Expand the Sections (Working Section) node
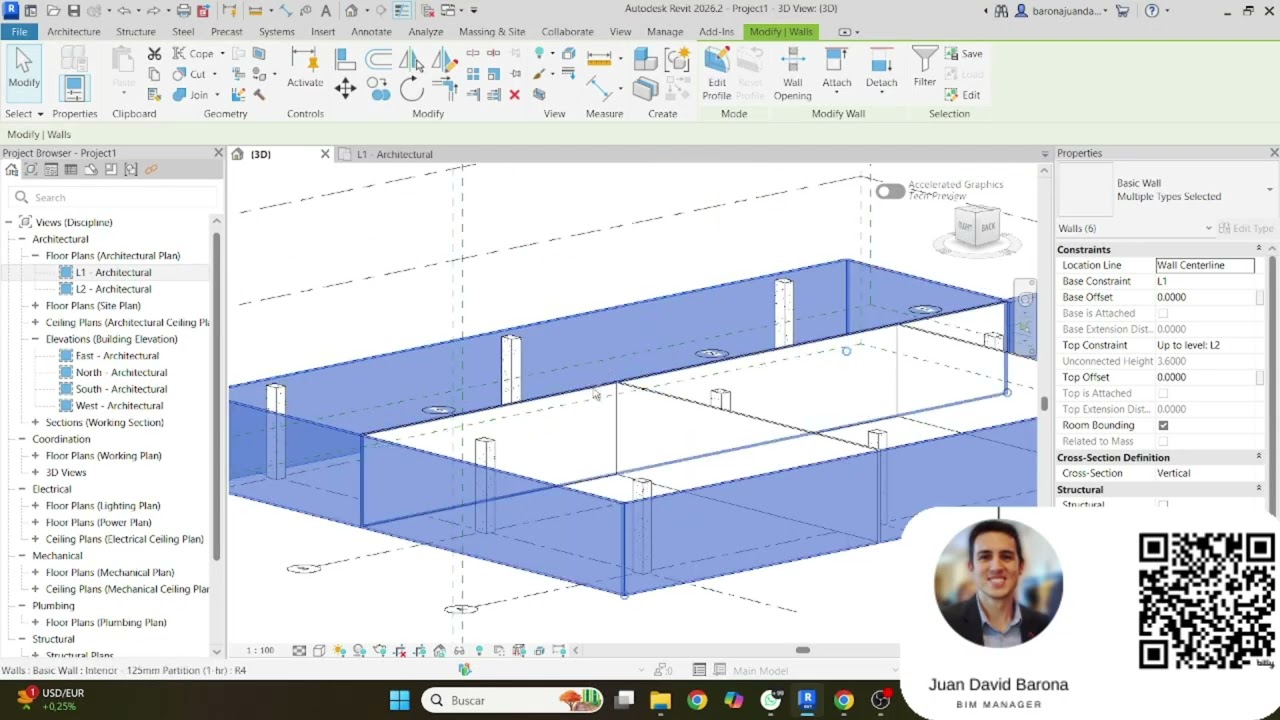This screenshot has width=1280, height=720. click(35, 422)
